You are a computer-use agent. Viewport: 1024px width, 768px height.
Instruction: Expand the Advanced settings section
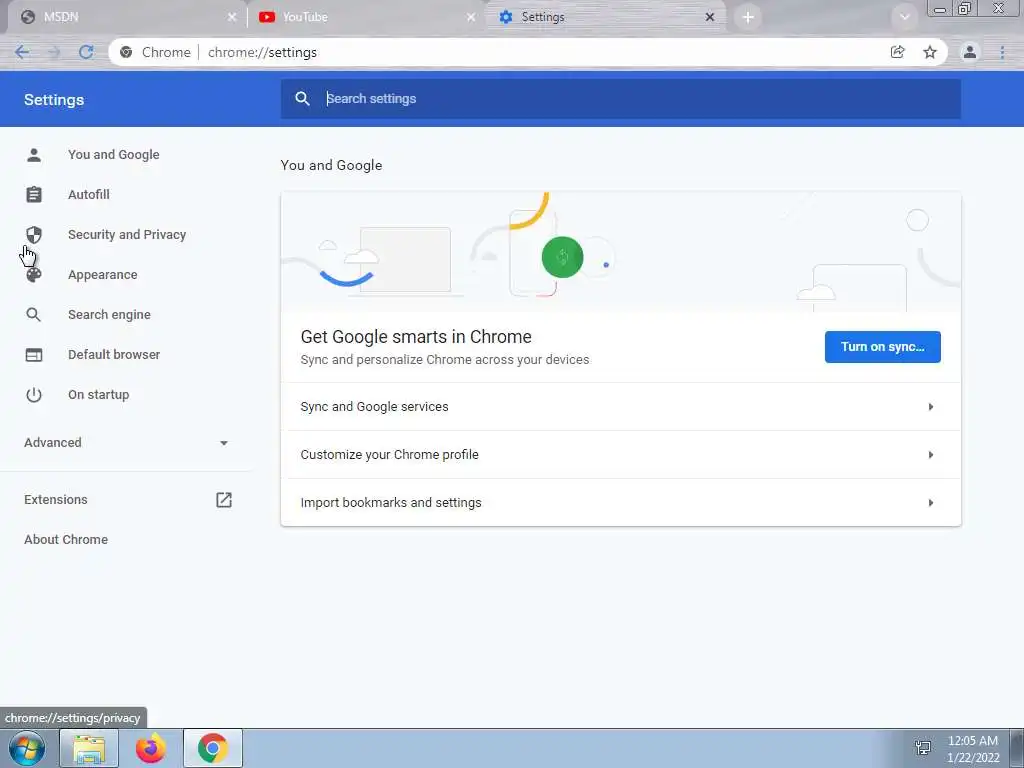point(126,443)
